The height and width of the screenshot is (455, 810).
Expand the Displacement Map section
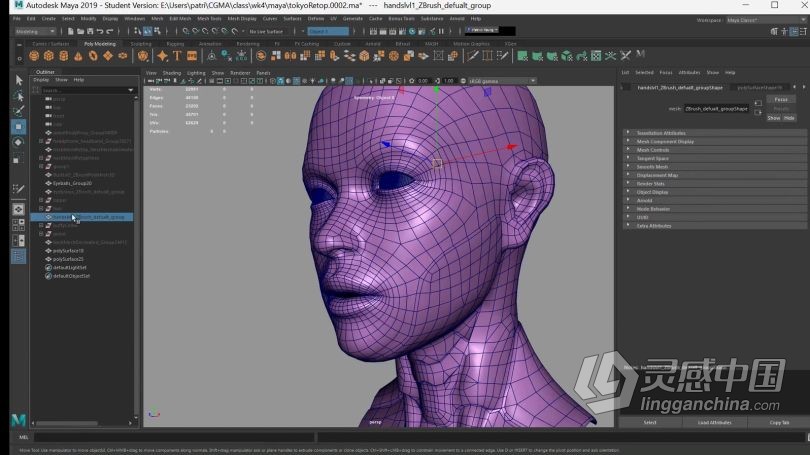715,175
